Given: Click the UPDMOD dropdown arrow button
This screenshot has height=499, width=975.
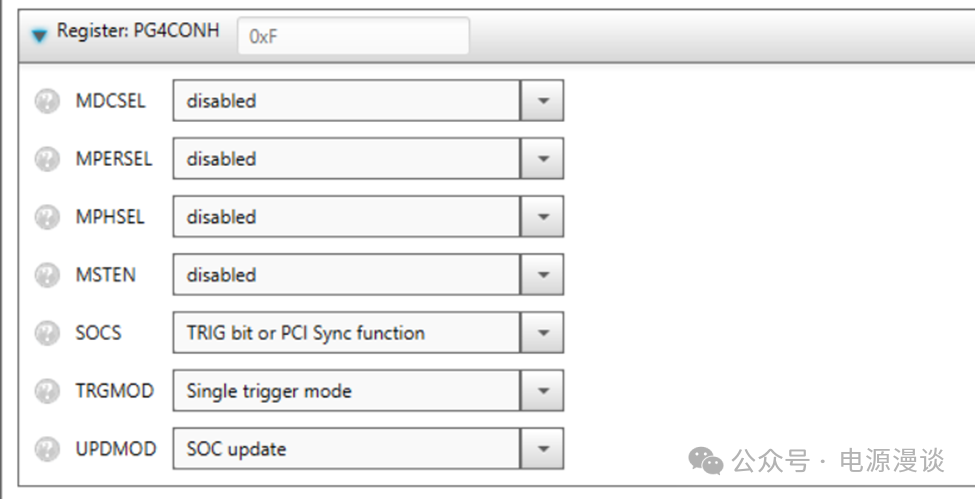Looking at the screenshot, I should pyautogui.click(x=542, y=449).
